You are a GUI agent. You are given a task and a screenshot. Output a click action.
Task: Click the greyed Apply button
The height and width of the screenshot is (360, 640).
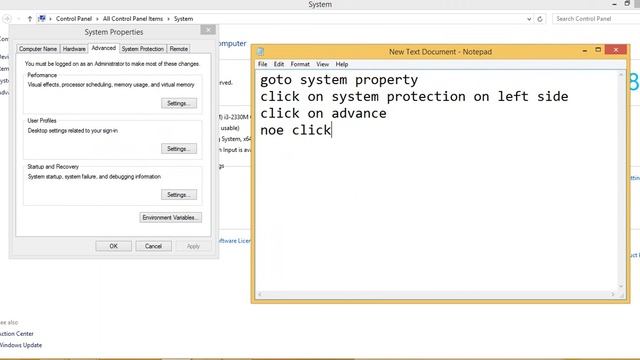(193, 246)
